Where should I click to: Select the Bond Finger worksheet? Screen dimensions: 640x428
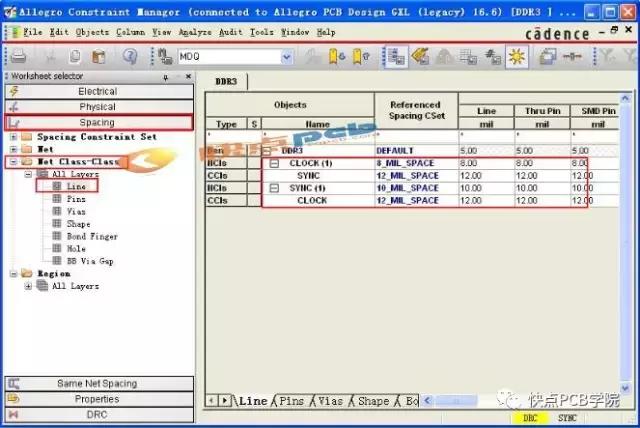pos(92,236)
